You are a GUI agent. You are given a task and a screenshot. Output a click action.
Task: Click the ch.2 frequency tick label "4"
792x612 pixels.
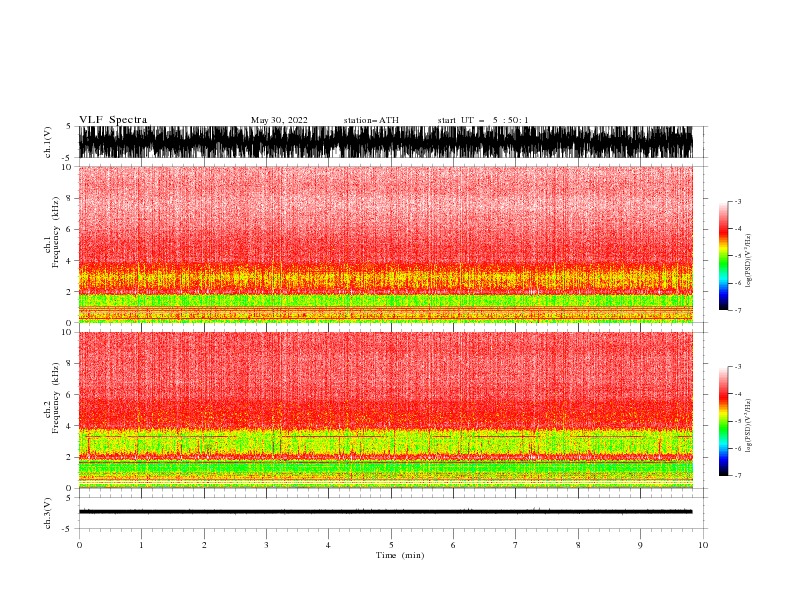point(69,426)
